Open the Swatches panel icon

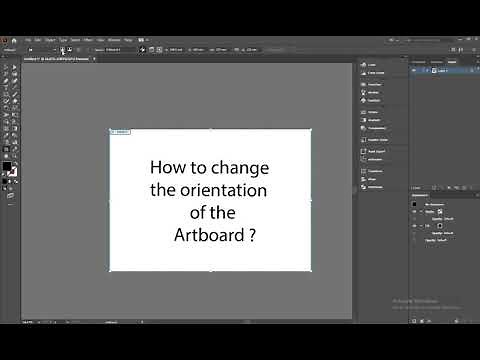point(364,84)
